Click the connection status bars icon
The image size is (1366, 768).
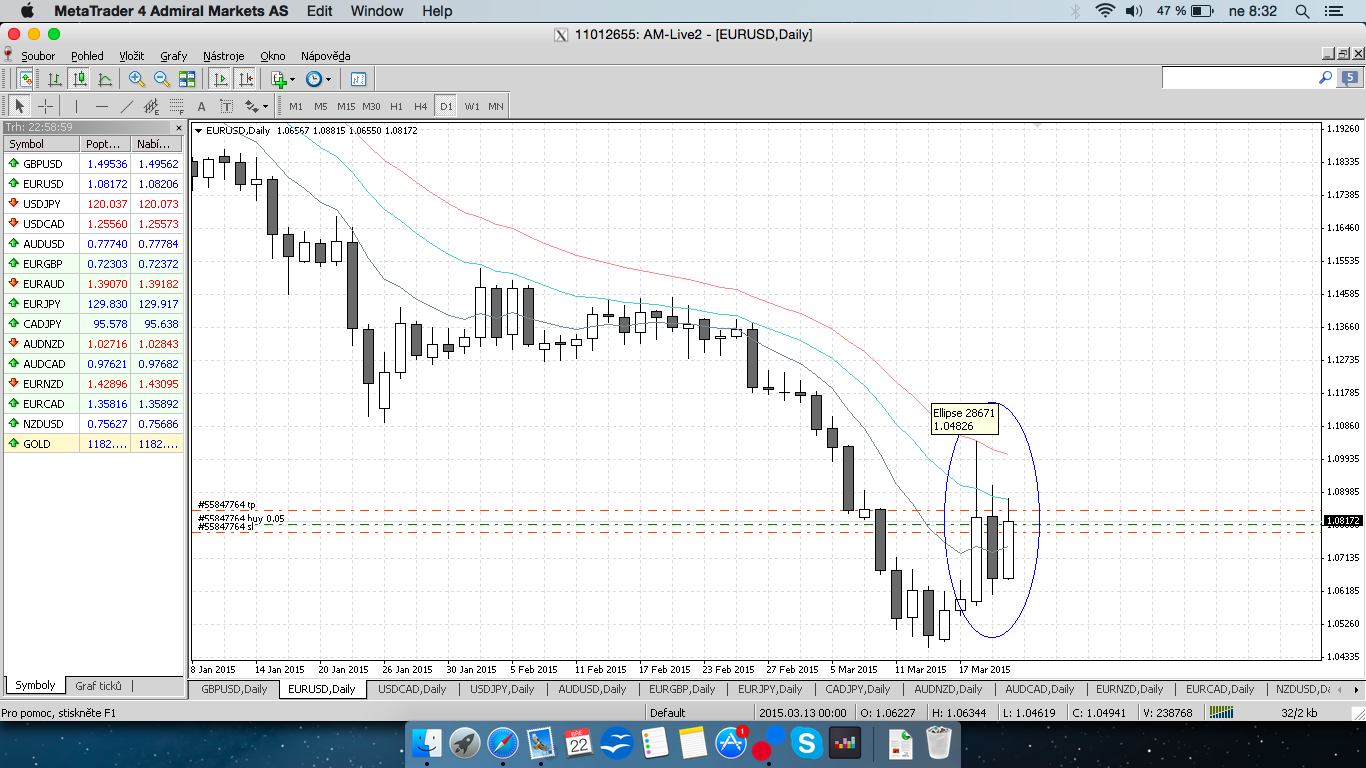1222,713
